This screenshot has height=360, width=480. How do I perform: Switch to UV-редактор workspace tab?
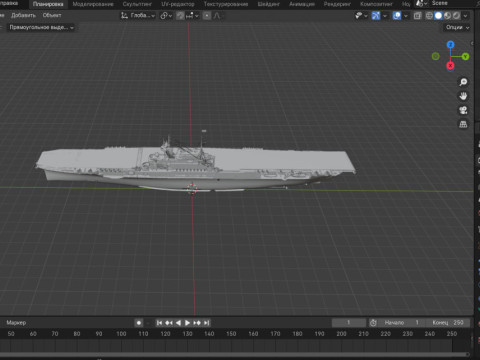click(178, 4)
